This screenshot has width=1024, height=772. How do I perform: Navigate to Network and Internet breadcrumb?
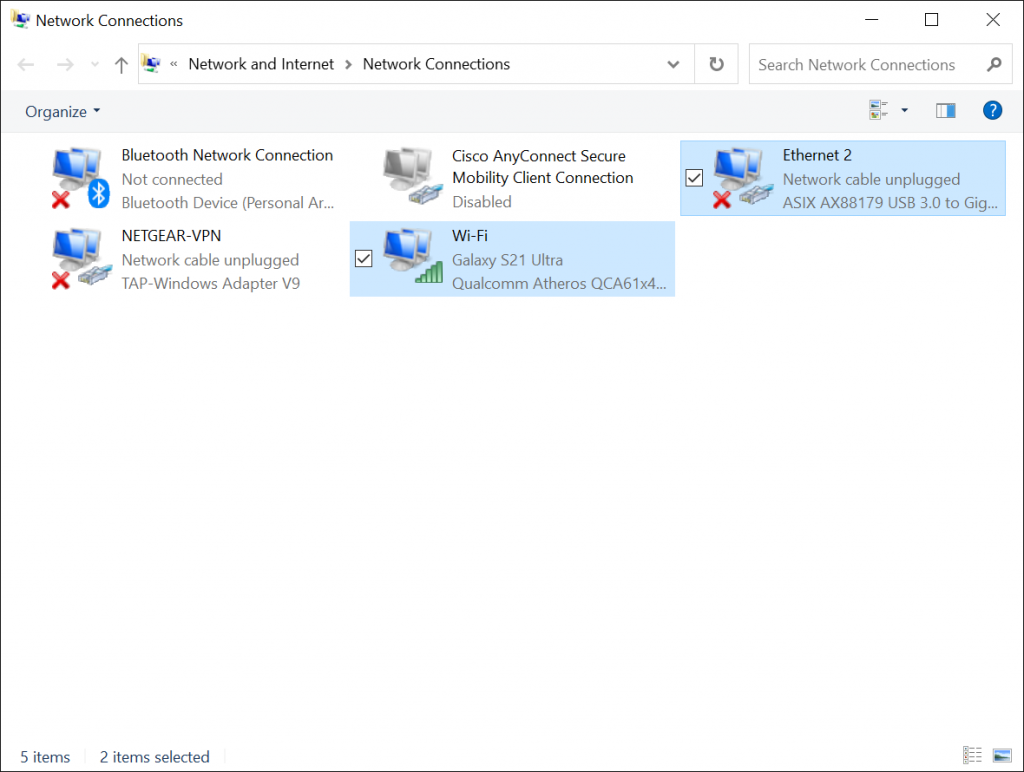261,64
